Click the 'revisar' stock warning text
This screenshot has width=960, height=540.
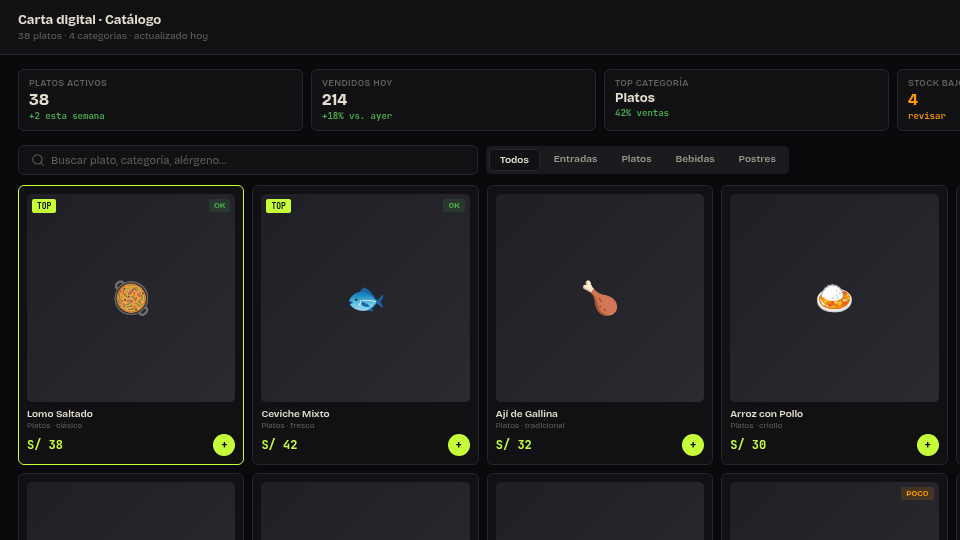(x=927, y=116)
